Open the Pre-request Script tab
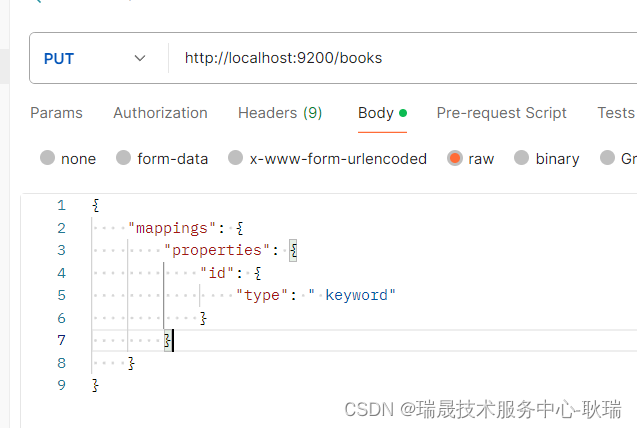This screenshot has height=428, width=637. (x=501, y=113)
